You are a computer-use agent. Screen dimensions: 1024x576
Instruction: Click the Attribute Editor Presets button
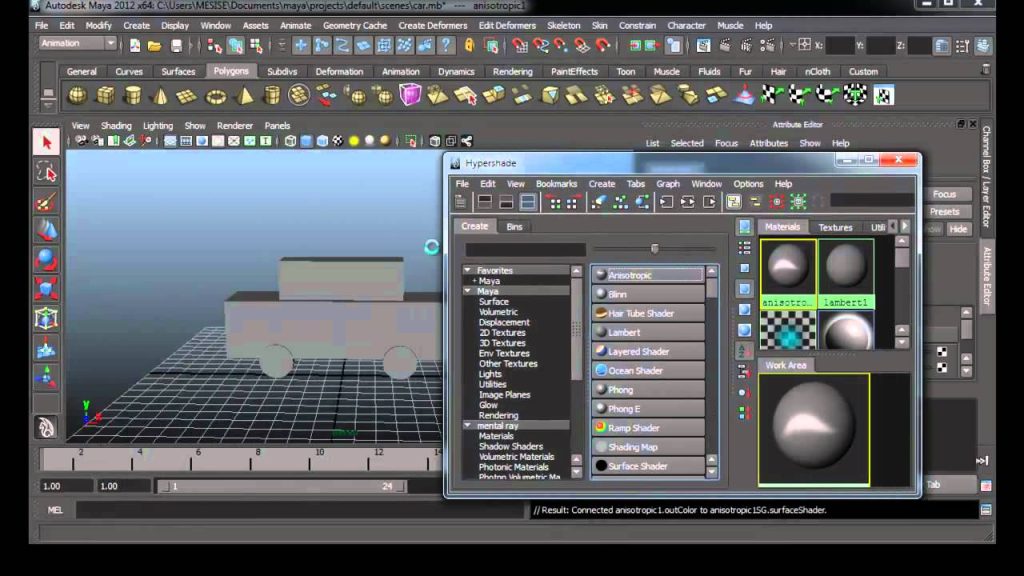pyautogui.click(x=944, y=212)
